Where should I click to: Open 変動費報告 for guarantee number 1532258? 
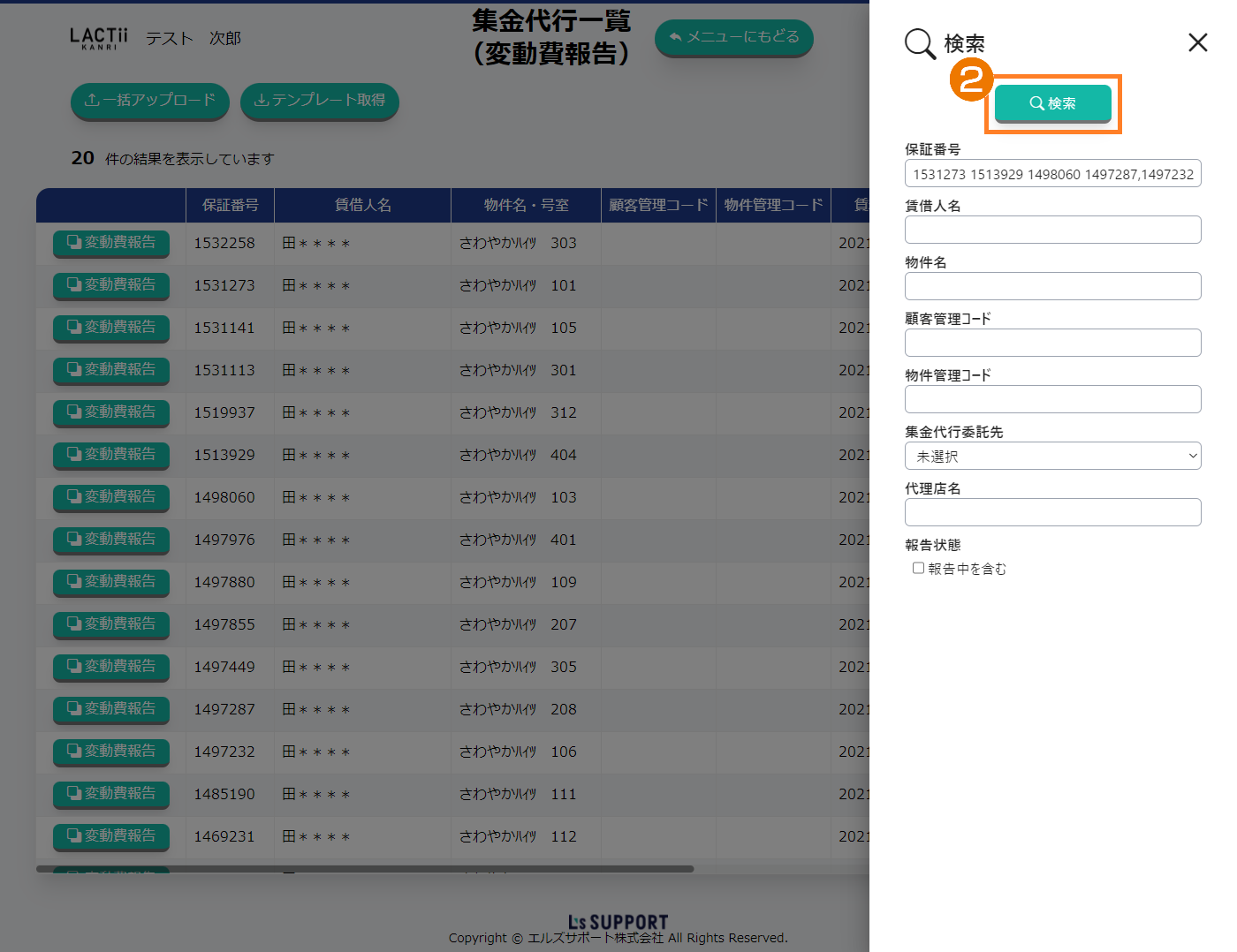[x=111, y=243]
